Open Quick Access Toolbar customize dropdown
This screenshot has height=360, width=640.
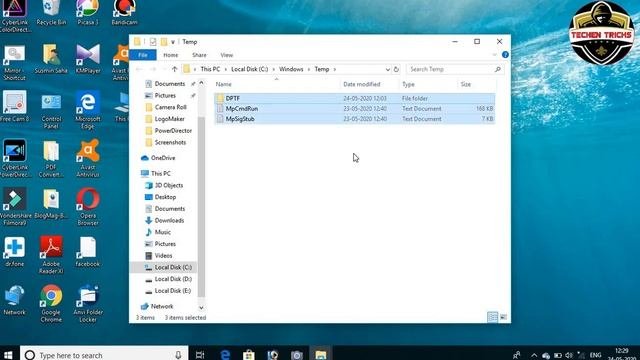[x=173, y=42]
